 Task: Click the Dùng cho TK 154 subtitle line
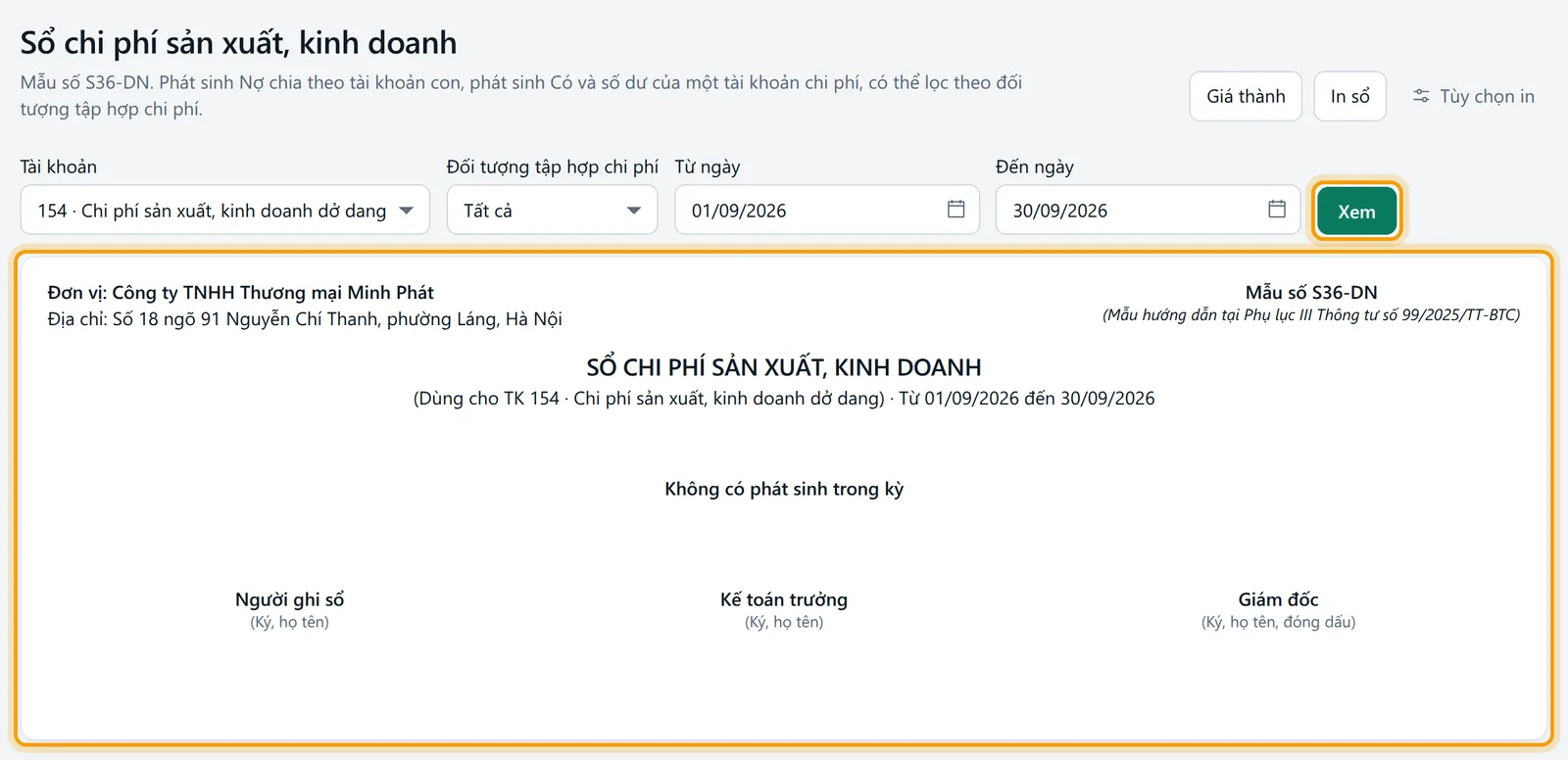click(x=784, y=399)
